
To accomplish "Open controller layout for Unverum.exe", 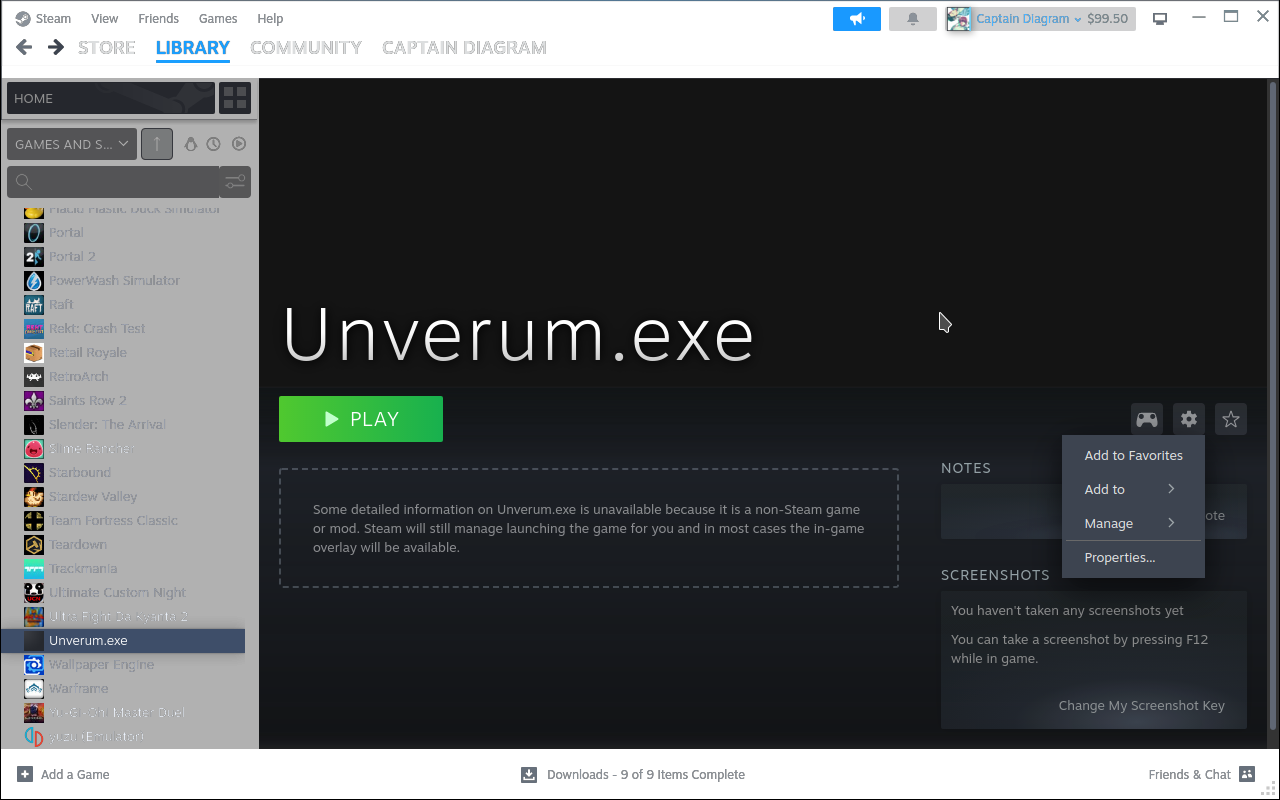I will pos(1147,420).
